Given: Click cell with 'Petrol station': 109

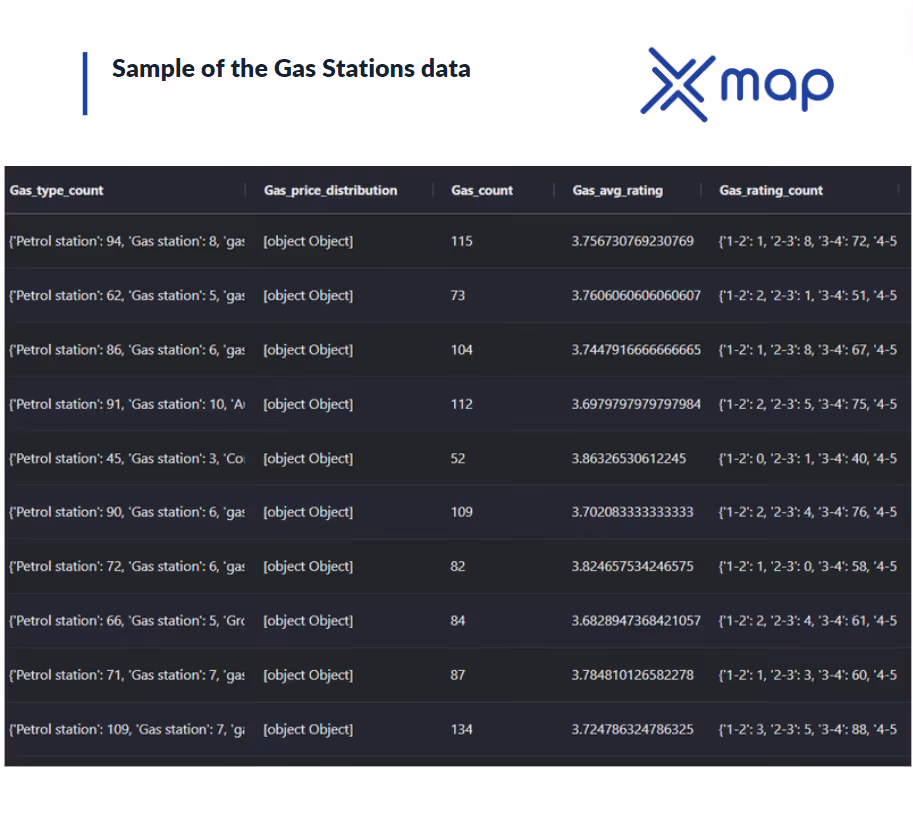Looking at the screenshot, I should [127, 729].
